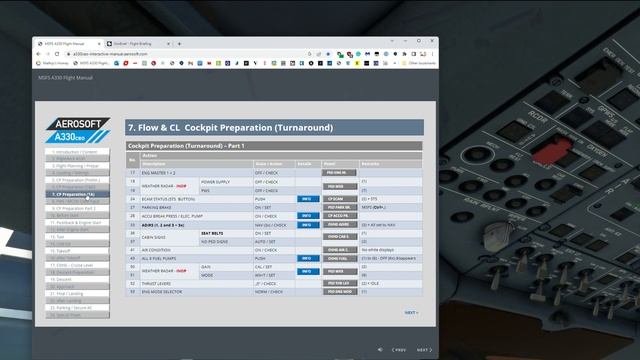This screenshot has height=360, width=640.
Task: Open chapter 13 Taxi
Action: [77, 237]
